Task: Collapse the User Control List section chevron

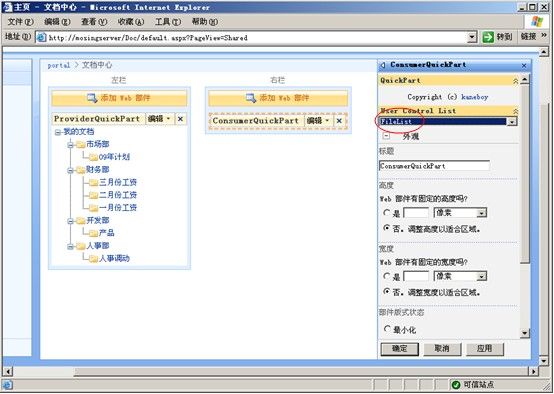Action: point(515,111)
